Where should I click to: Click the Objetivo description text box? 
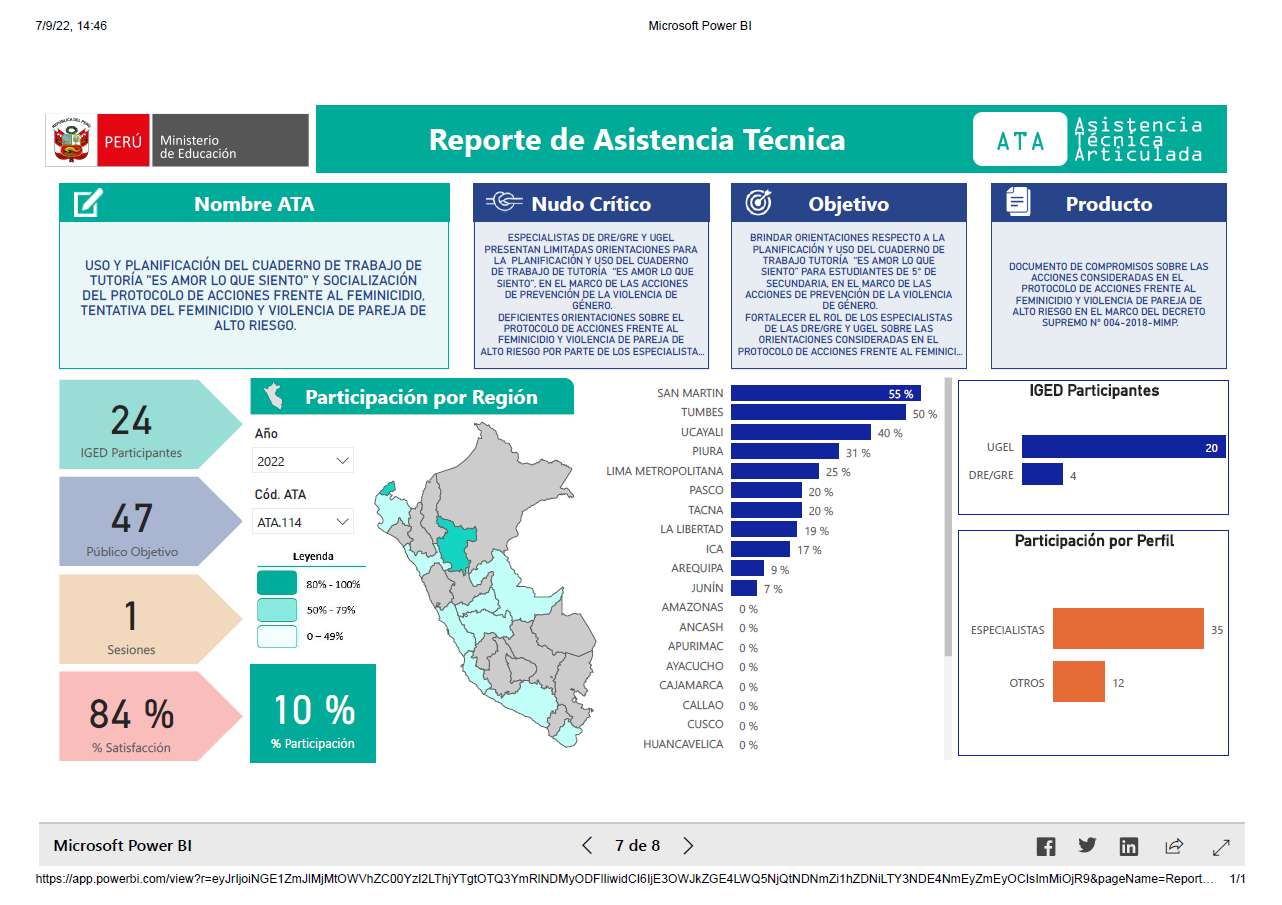coord(849,295)
